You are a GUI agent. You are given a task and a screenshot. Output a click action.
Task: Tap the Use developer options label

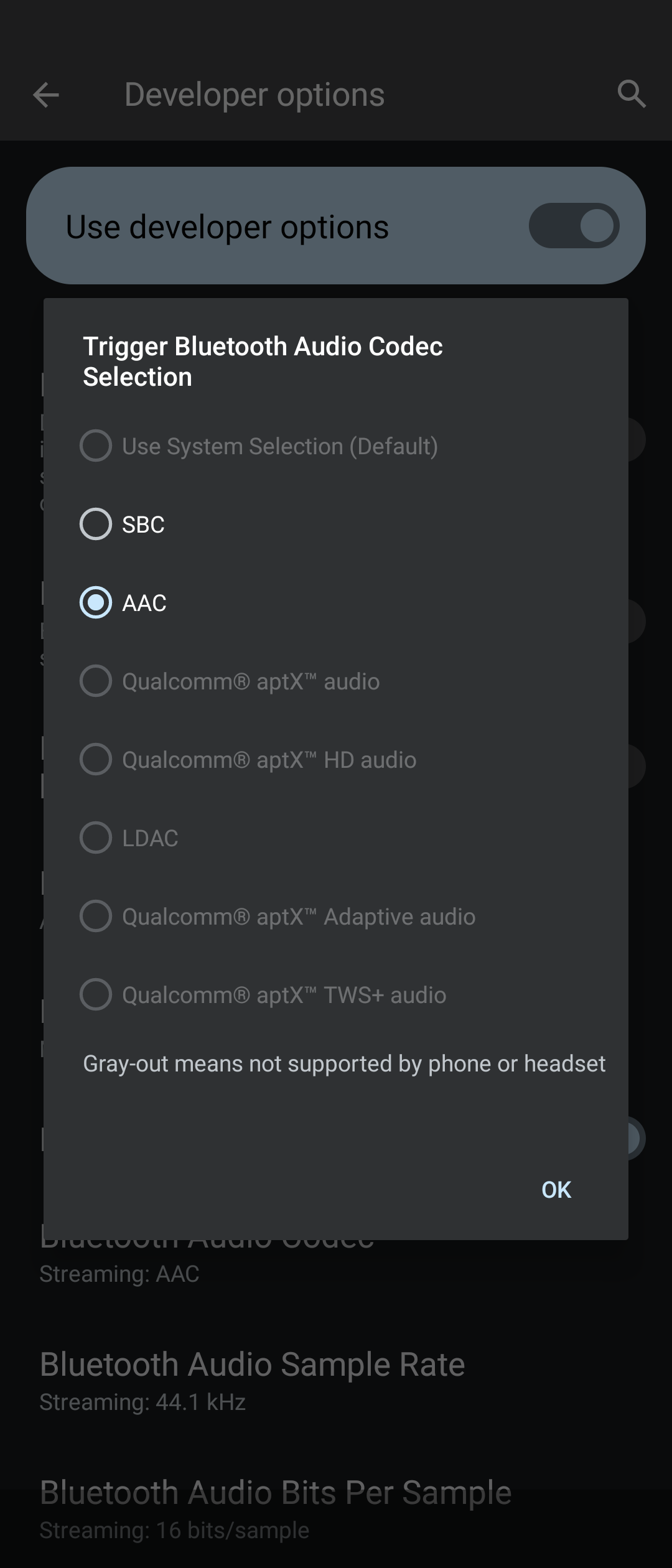(227, 226)
